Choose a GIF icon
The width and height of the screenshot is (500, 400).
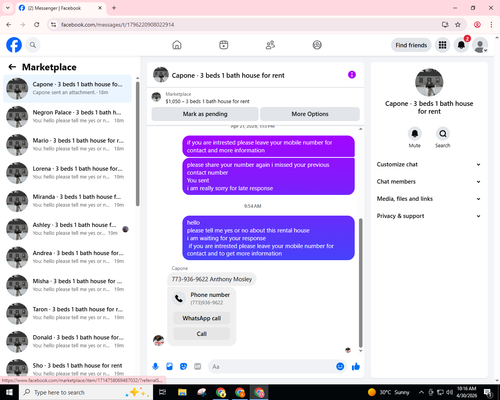pos(198,367)
